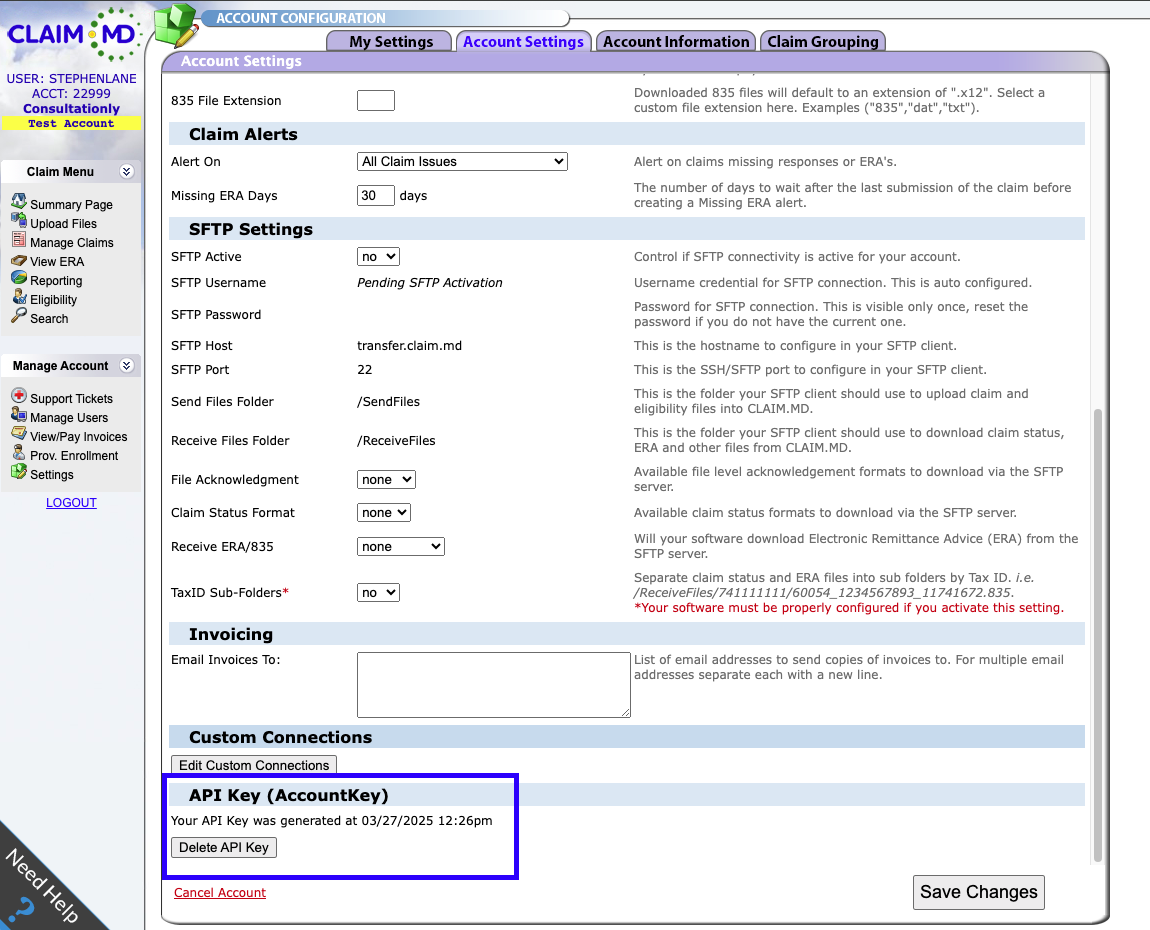The height and width of the screenshot is (930, 1150).
Task: Click the View ERA icon
Action: (x=19, y=260)
